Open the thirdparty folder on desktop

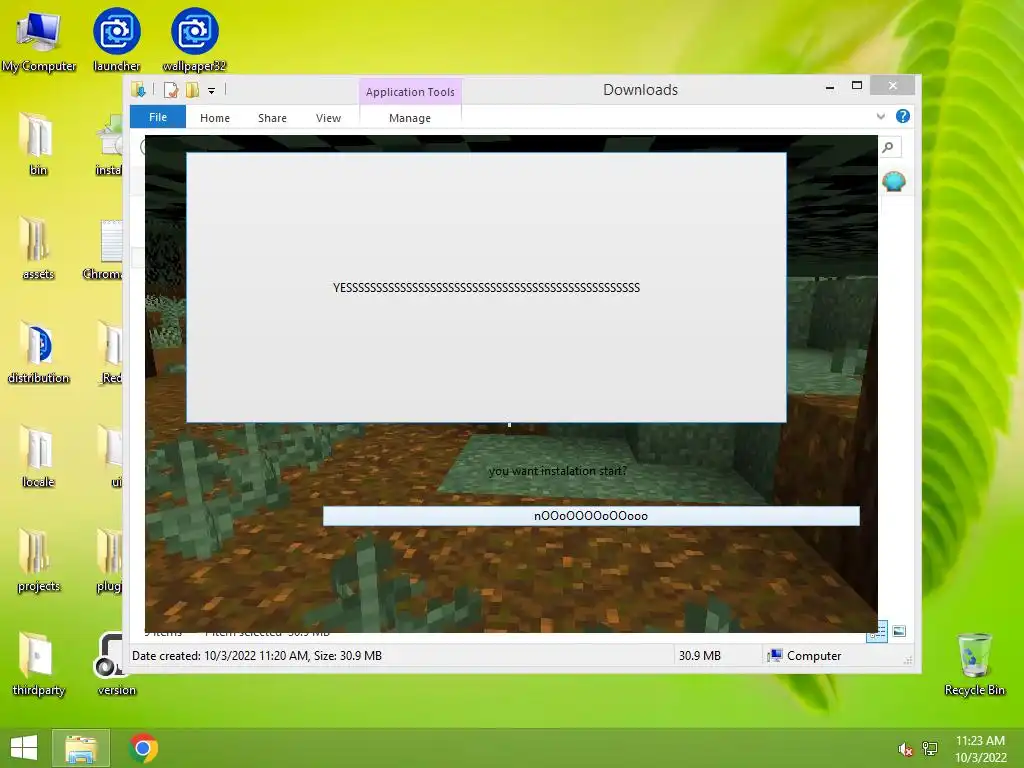pos(38,664)
